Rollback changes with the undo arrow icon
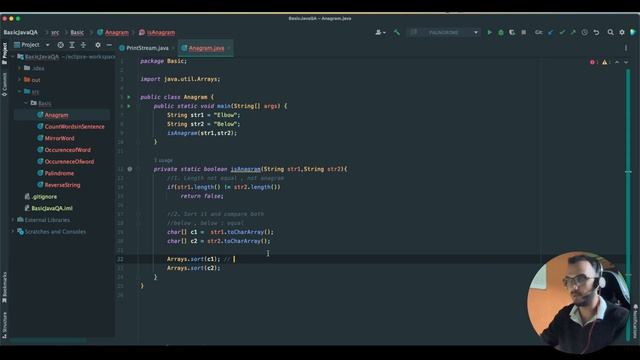 click(596, 32)
